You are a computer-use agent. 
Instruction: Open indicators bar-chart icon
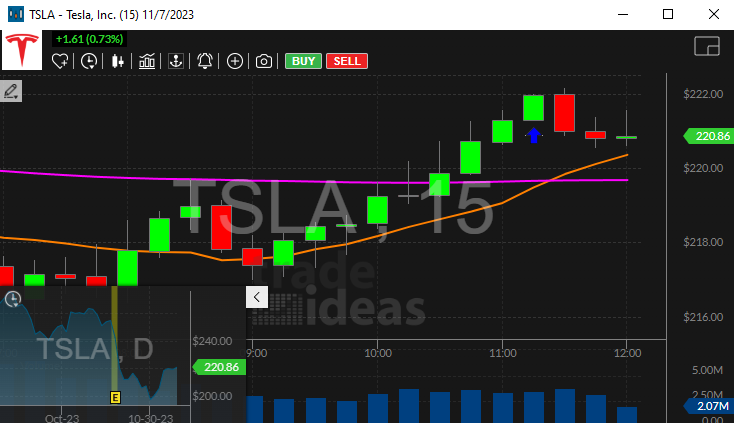coord(147,61)
